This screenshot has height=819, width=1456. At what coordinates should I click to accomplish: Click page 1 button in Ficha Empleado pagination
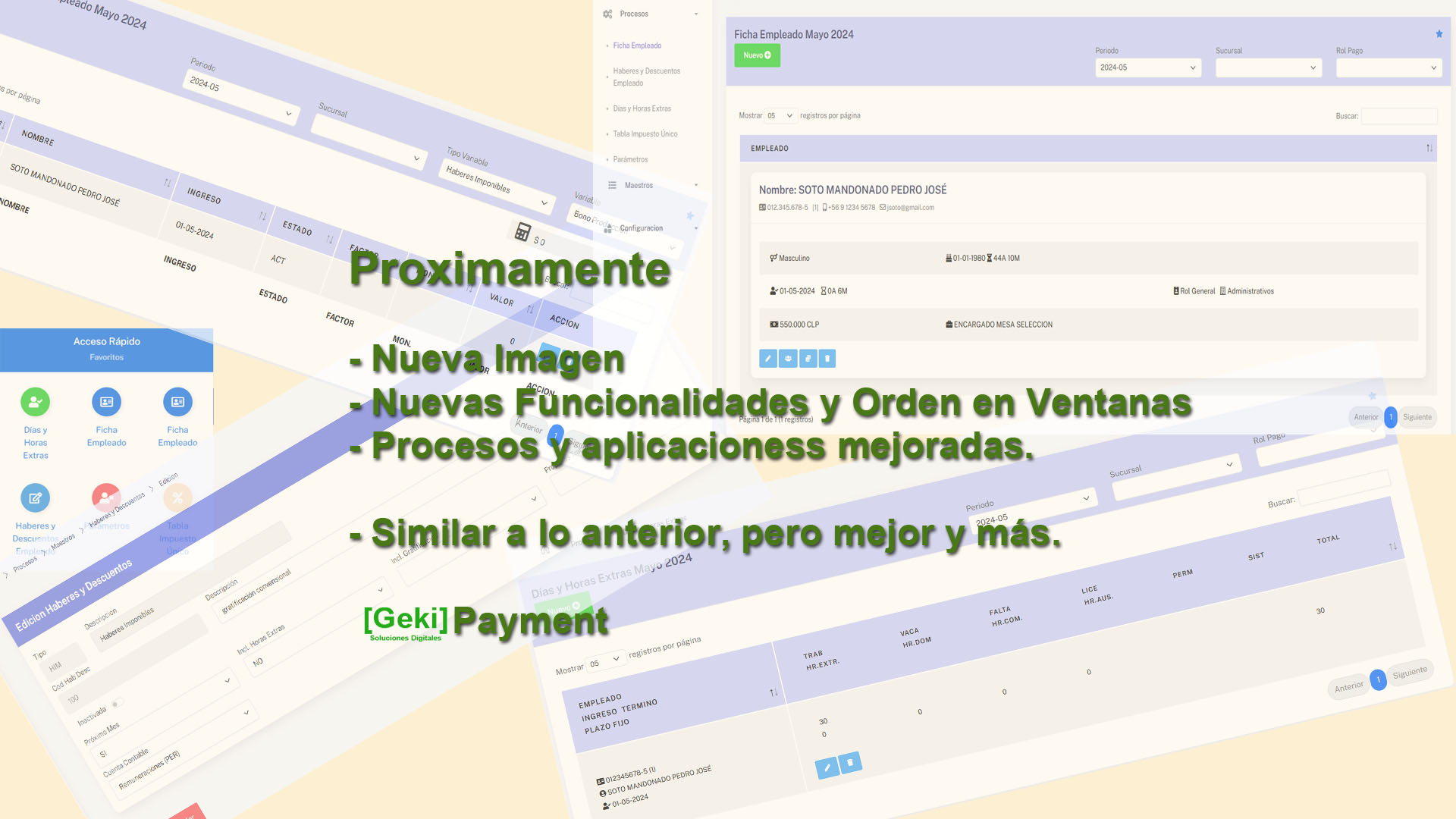1391,417
